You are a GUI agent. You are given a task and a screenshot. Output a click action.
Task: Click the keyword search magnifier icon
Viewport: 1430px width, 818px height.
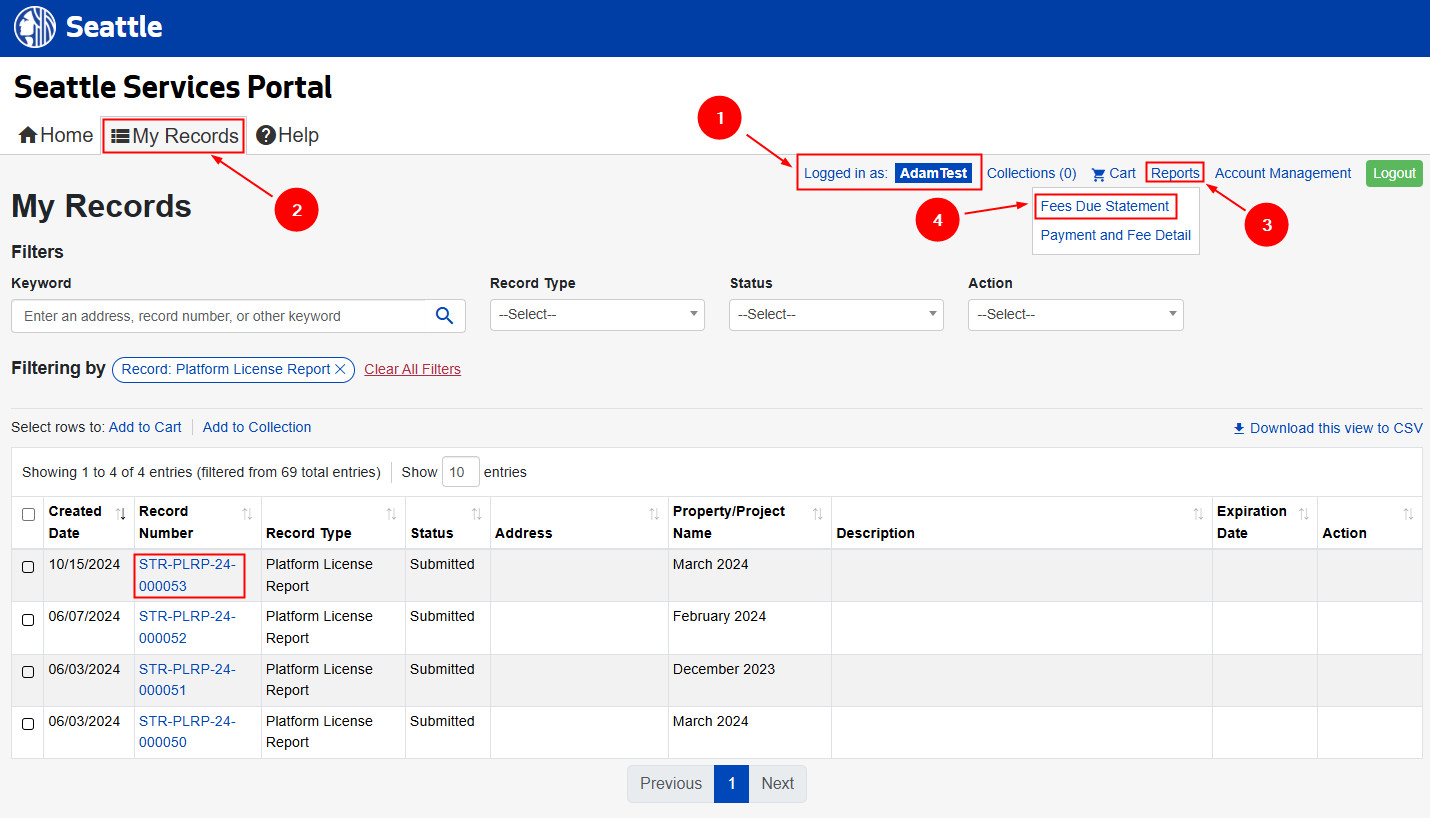tap(445, 316)
